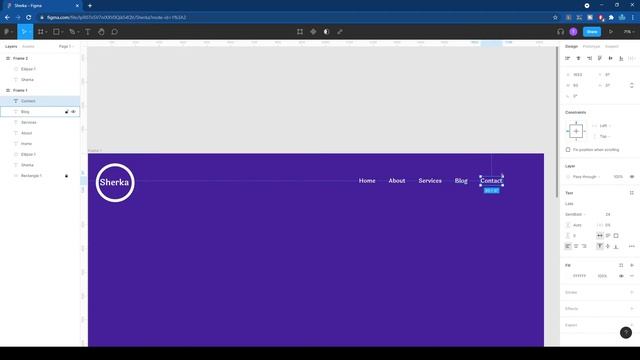Toggle lock on the Blog layer
Screen dimensions: 640x360
(67, 111)
